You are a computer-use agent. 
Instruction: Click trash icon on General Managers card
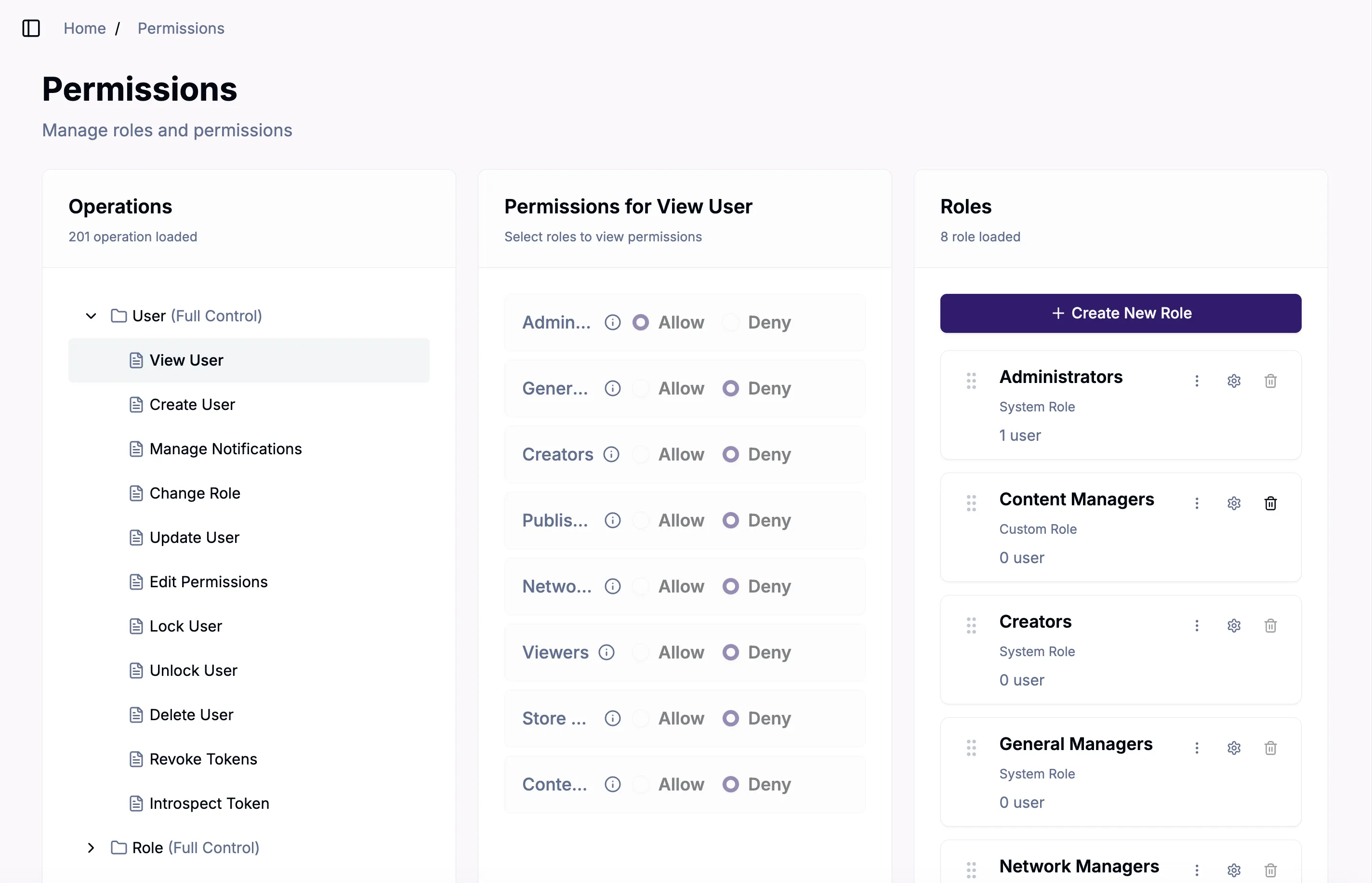tap(1270, 748)
